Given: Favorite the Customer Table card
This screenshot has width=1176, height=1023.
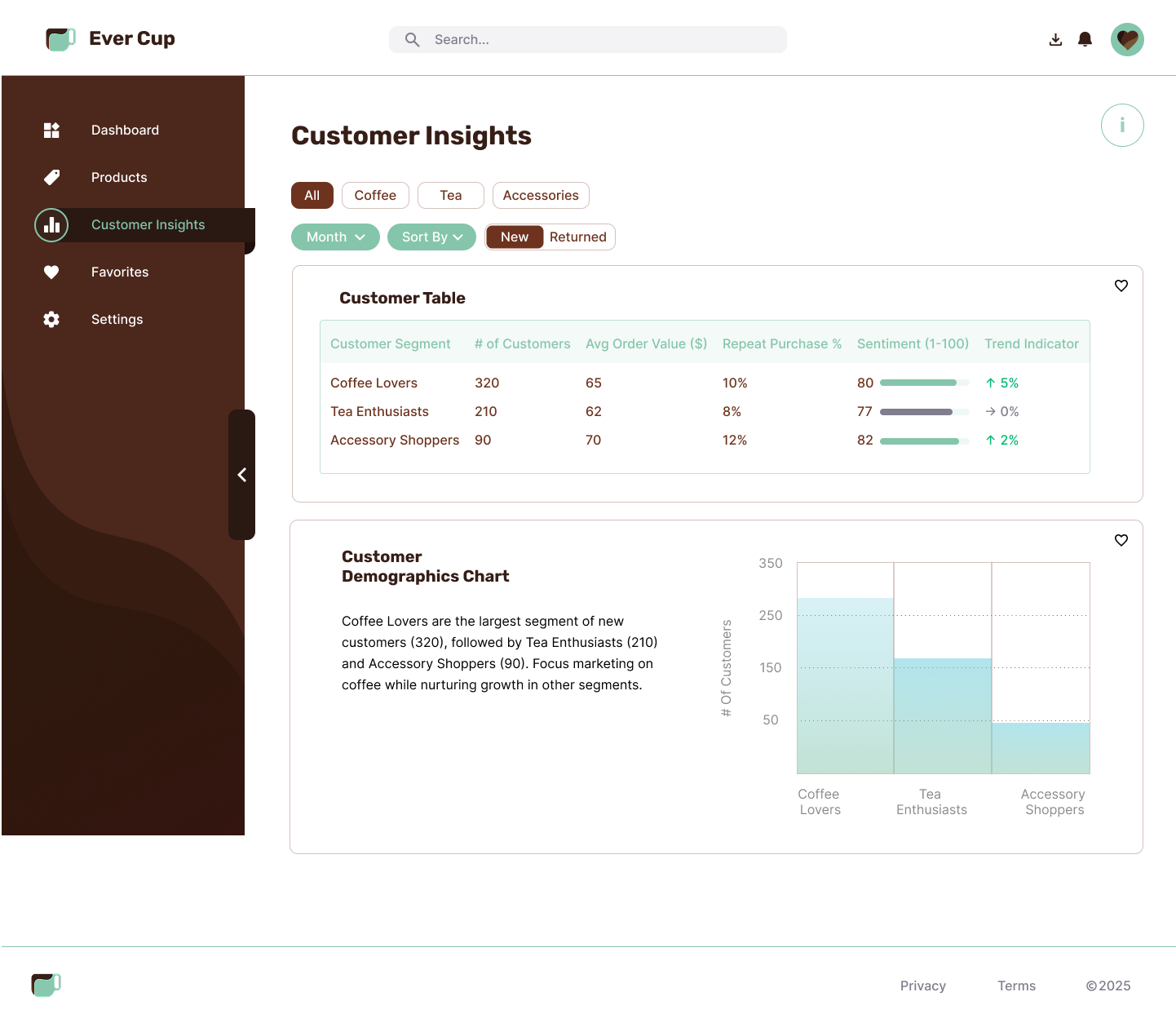Looking at the screenshot, I should coord(1121,286).
